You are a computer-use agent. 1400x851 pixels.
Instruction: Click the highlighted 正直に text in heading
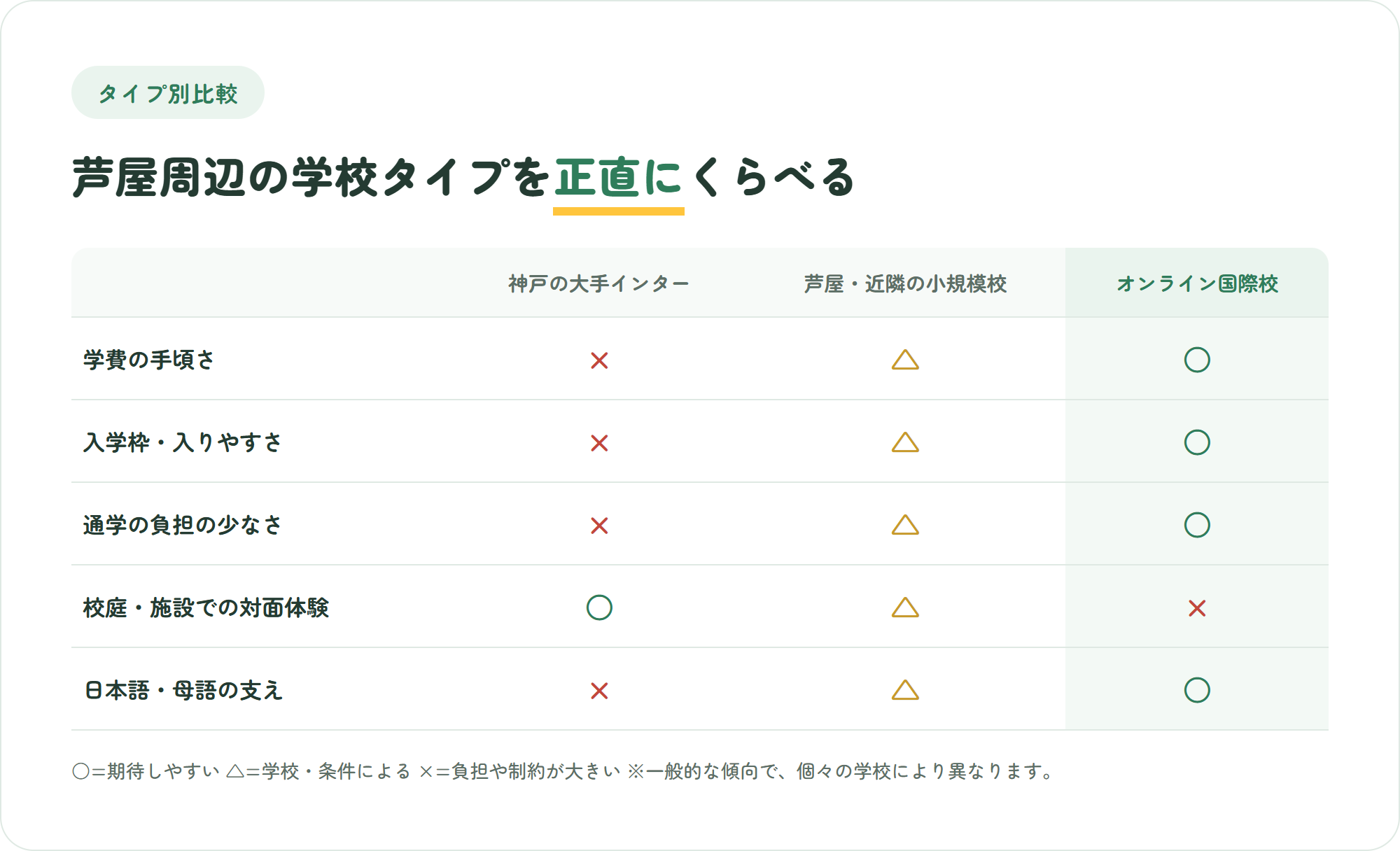(618, 177)
